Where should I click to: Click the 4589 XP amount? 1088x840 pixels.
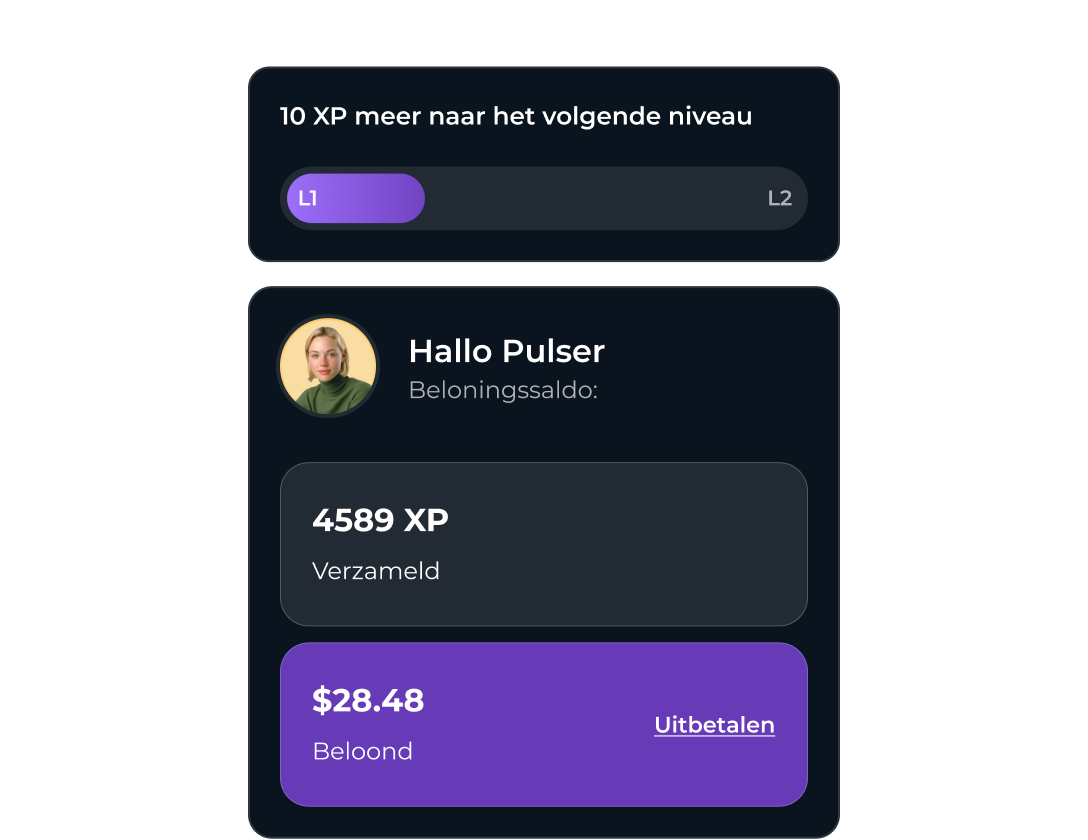[x=380, y=520]
